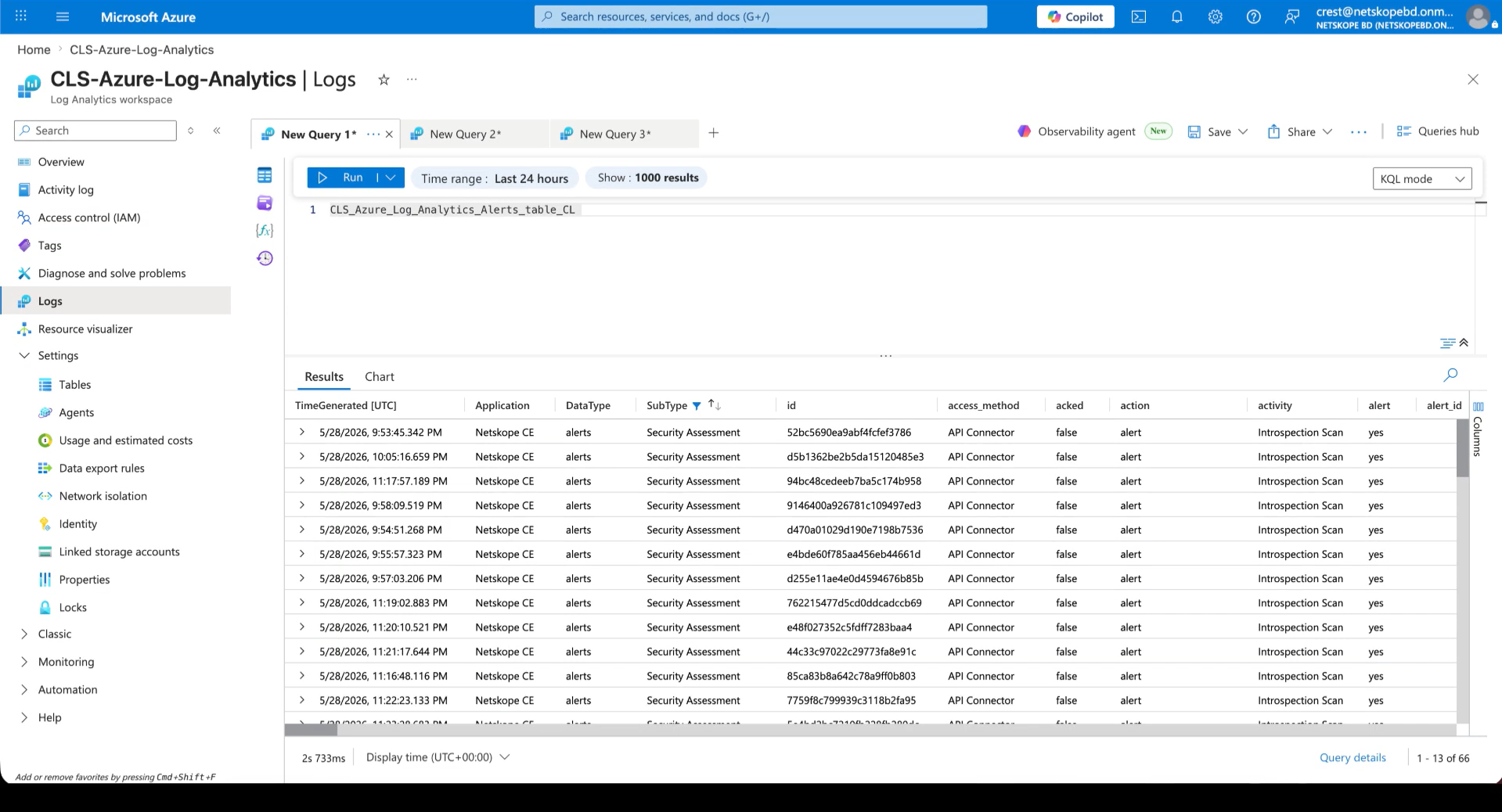Expand the Automation menu group
The height and width of the screenshot is (812, 1502).
[23, 689]
